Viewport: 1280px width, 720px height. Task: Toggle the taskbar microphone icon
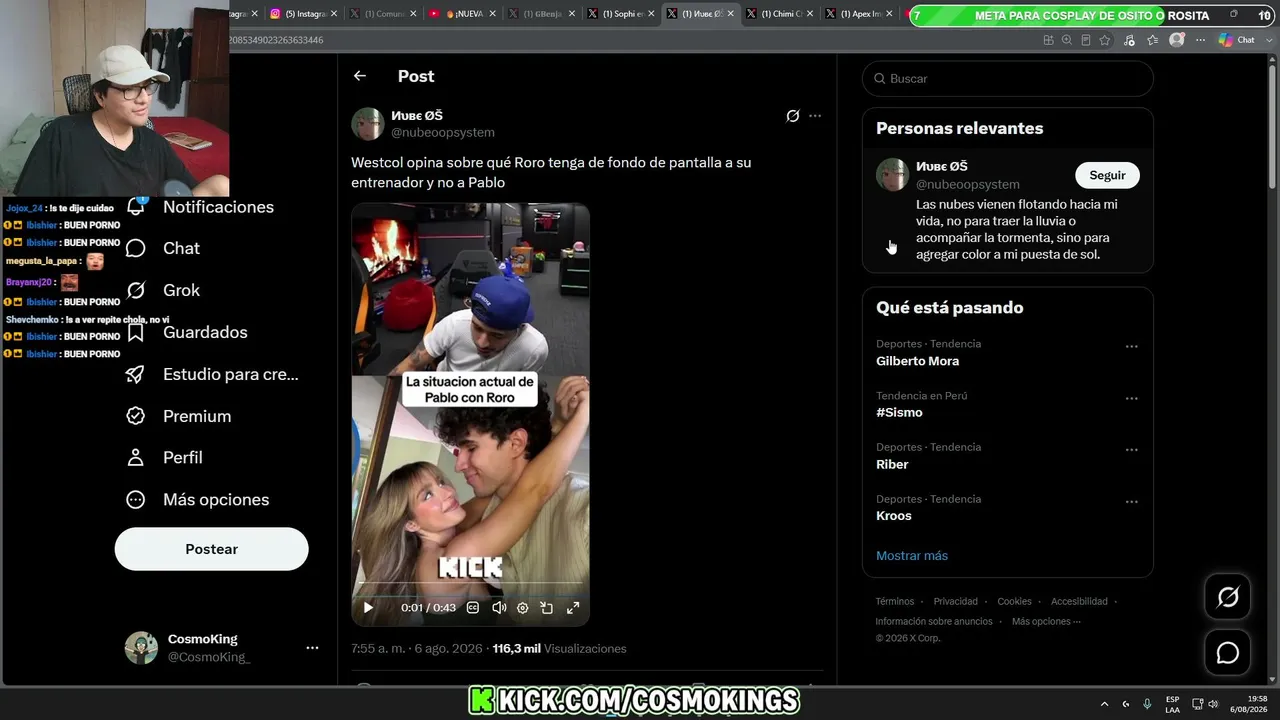tap(1147, 704)
